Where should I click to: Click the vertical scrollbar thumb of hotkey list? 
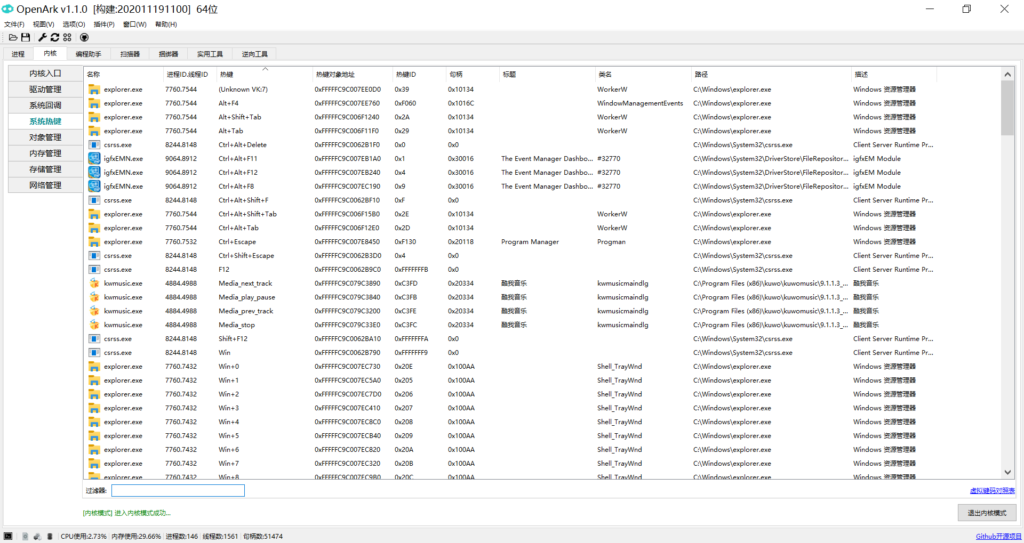[x=1007, y=108]
